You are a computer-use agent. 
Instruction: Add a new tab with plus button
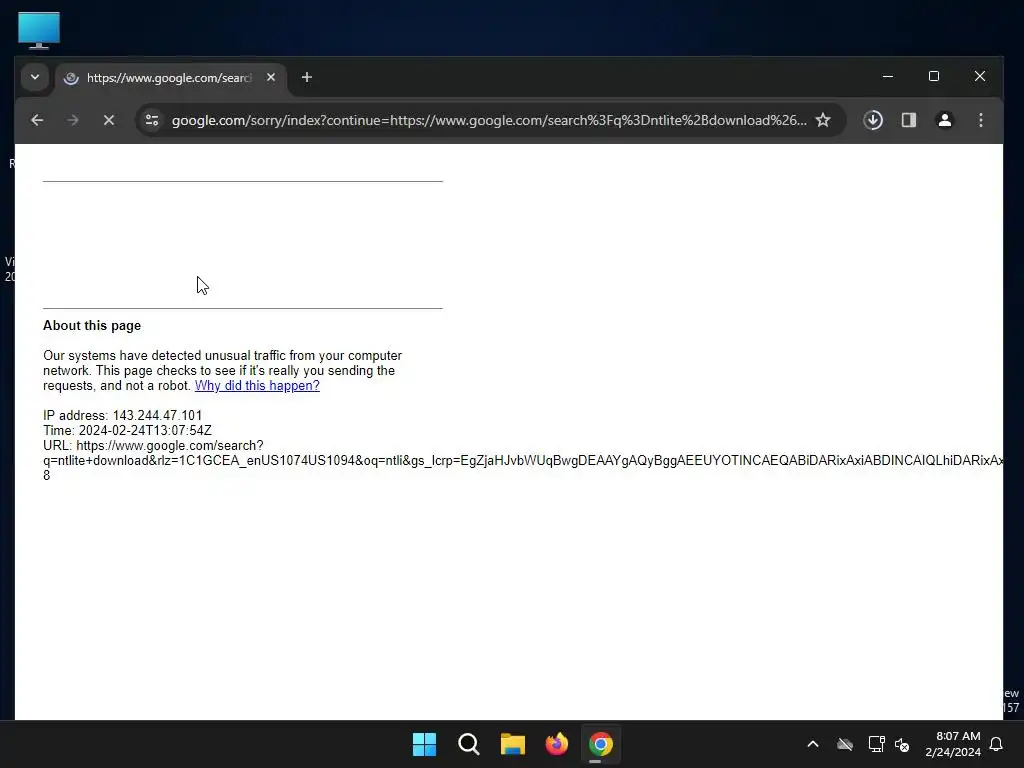307,77
